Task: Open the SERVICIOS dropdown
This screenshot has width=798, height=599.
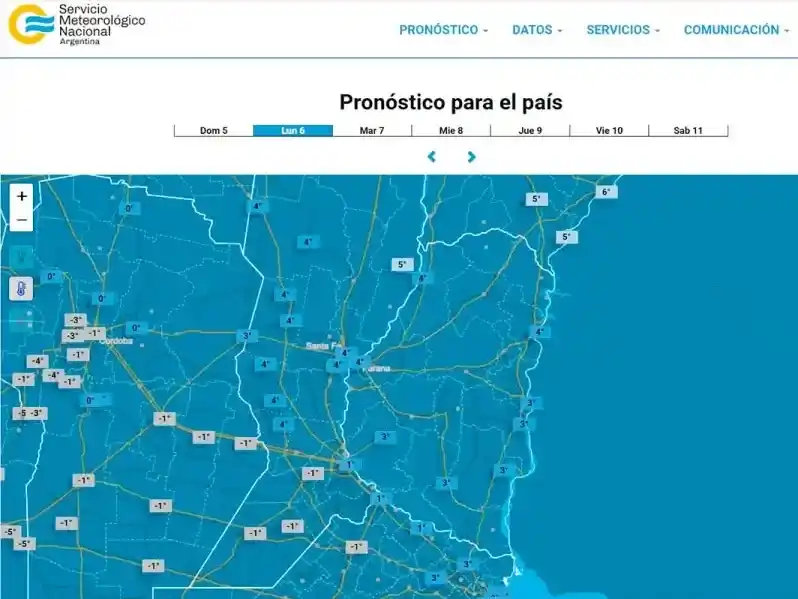Action: [623, 30]
